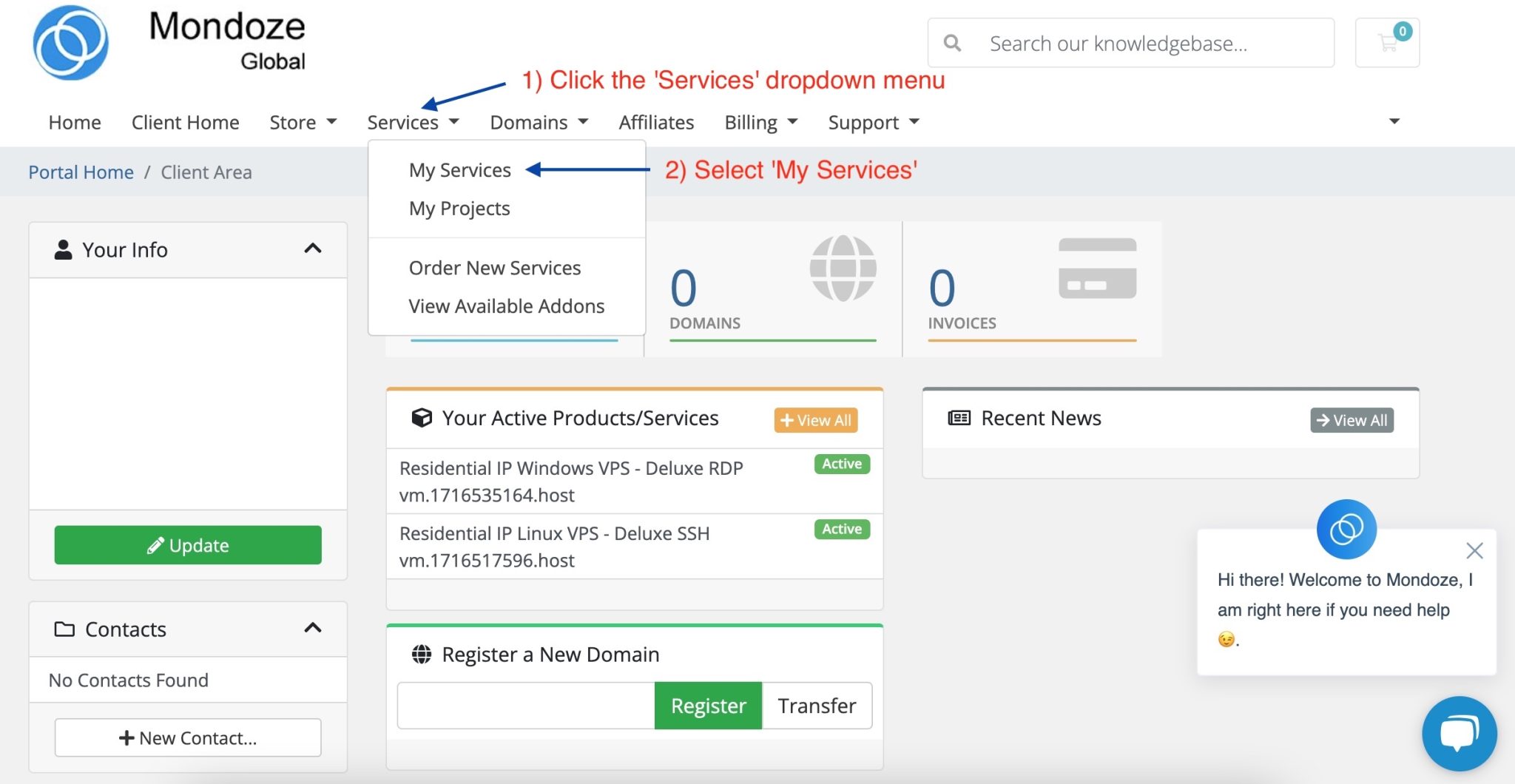
Task: Collapse the Your Info panel
Action: coord(314,249)
